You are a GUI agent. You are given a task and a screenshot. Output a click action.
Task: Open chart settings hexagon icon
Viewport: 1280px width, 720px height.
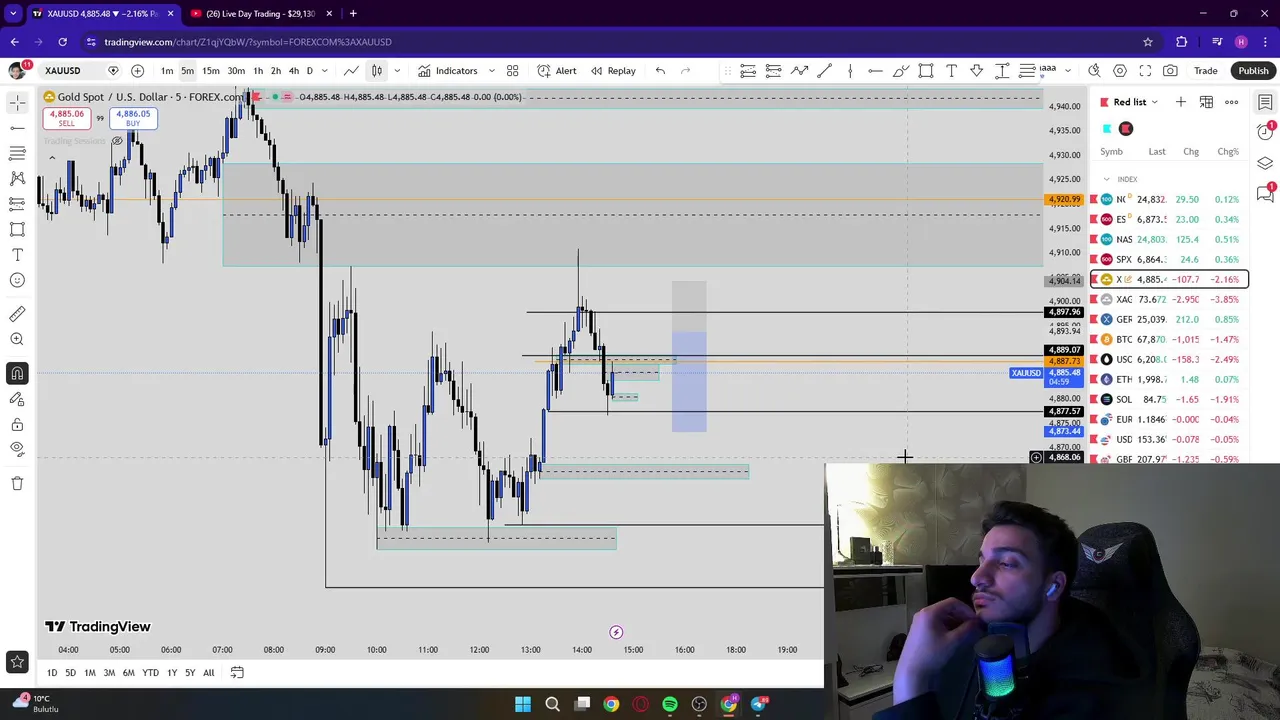click(x=1120, y=71)
